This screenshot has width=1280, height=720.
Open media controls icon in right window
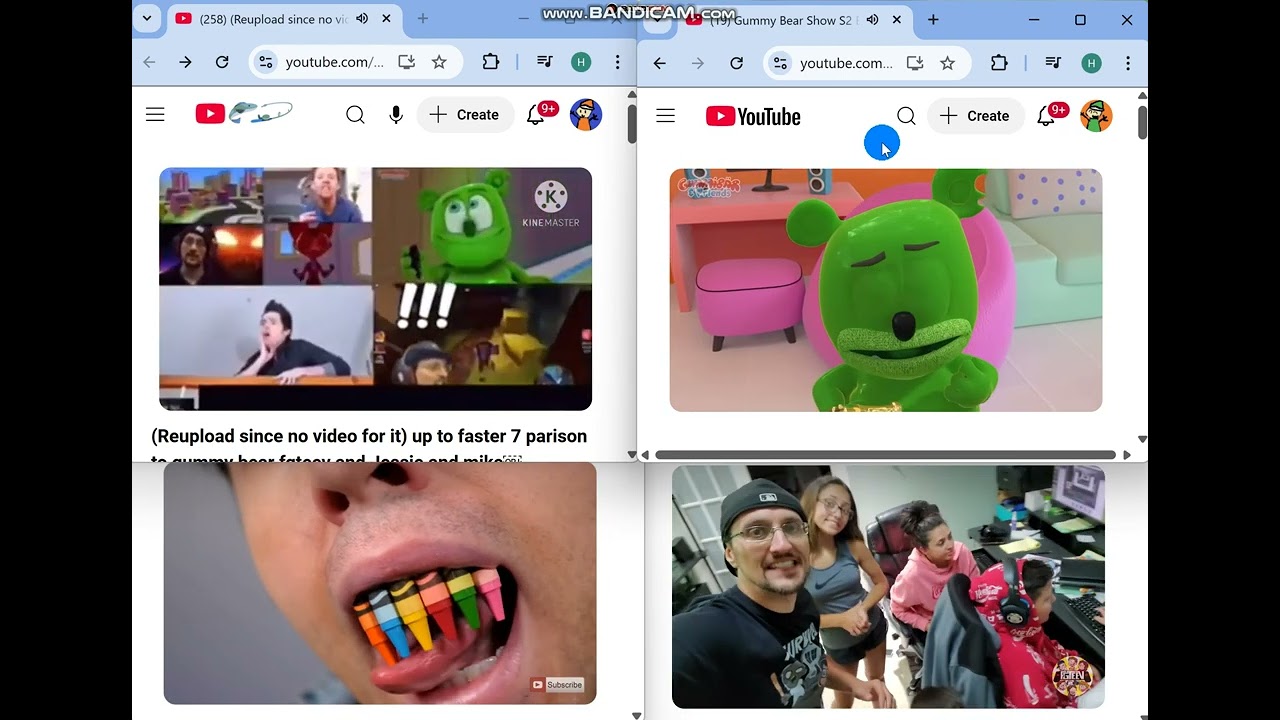pyautogui.click(x=1053, y=63)
